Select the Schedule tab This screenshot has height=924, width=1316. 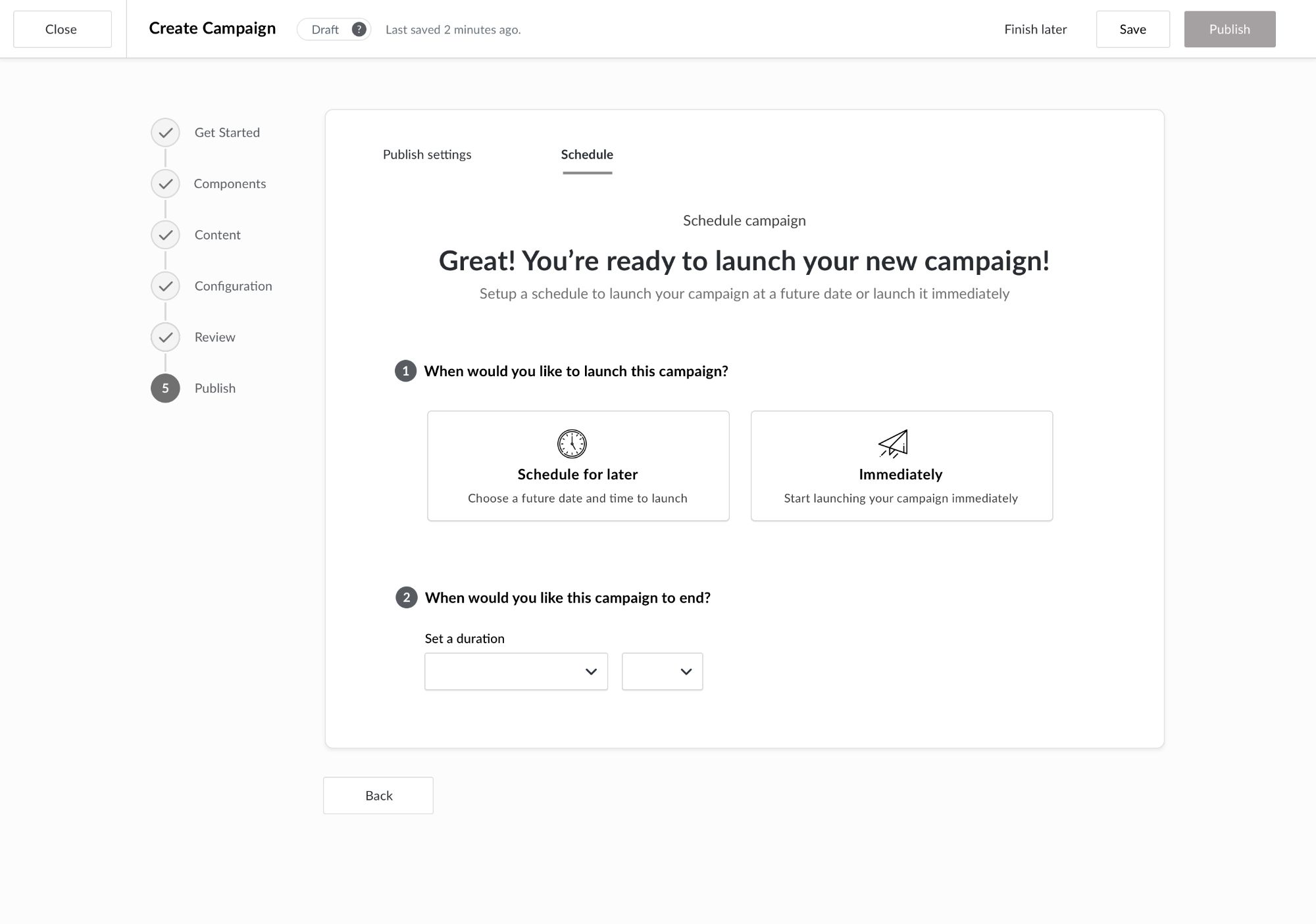tap(587, 155)
